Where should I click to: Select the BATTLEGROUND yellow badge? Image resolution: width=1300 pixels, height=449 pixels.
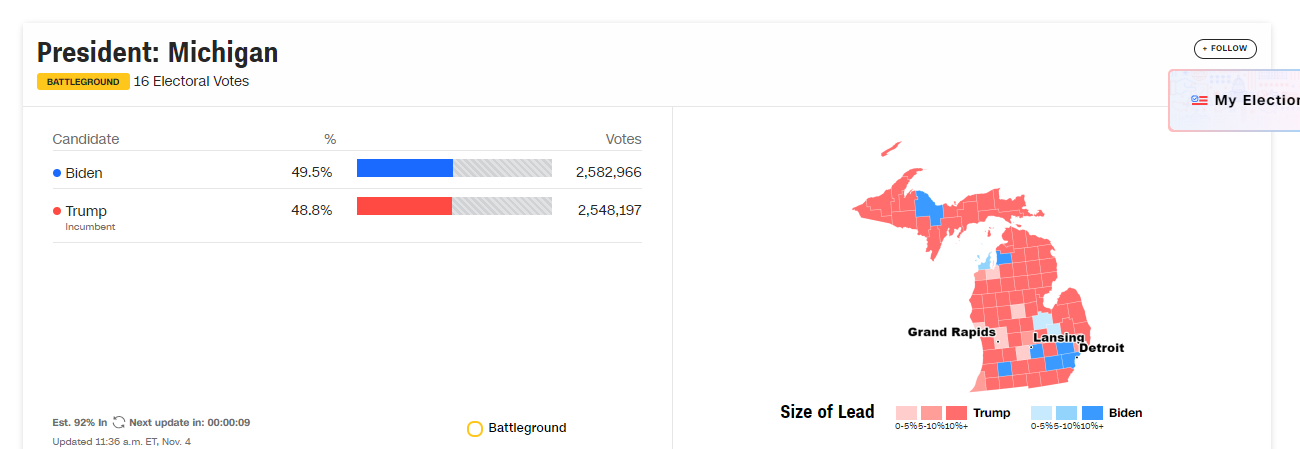83,82
